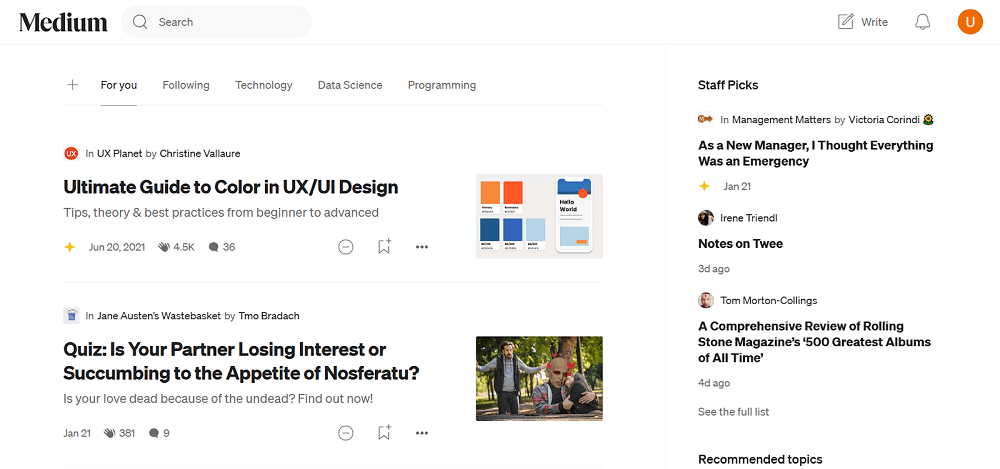Open more options for the Color guide article
Screen dimensions: 1000x469
coord(422,247)
